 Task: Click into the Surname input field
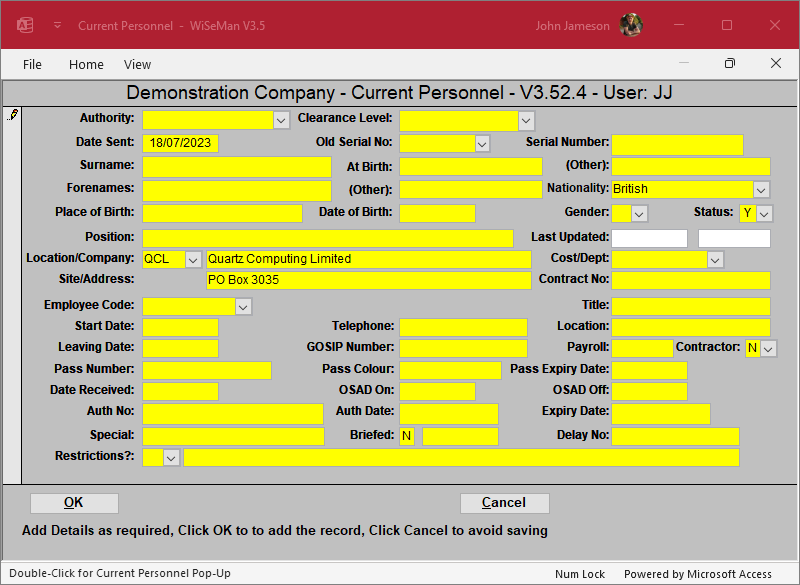click(237, 166)
